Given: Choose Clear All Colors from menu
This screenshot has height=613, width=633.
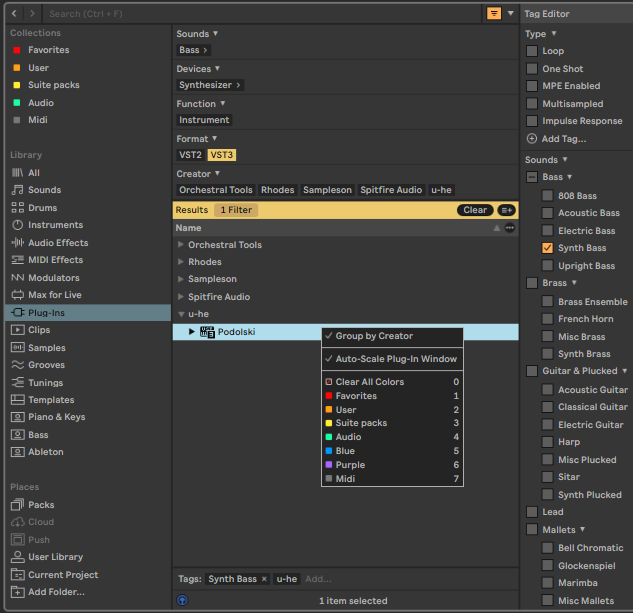Looking at the screenshot, I should (x=392, y=382).
